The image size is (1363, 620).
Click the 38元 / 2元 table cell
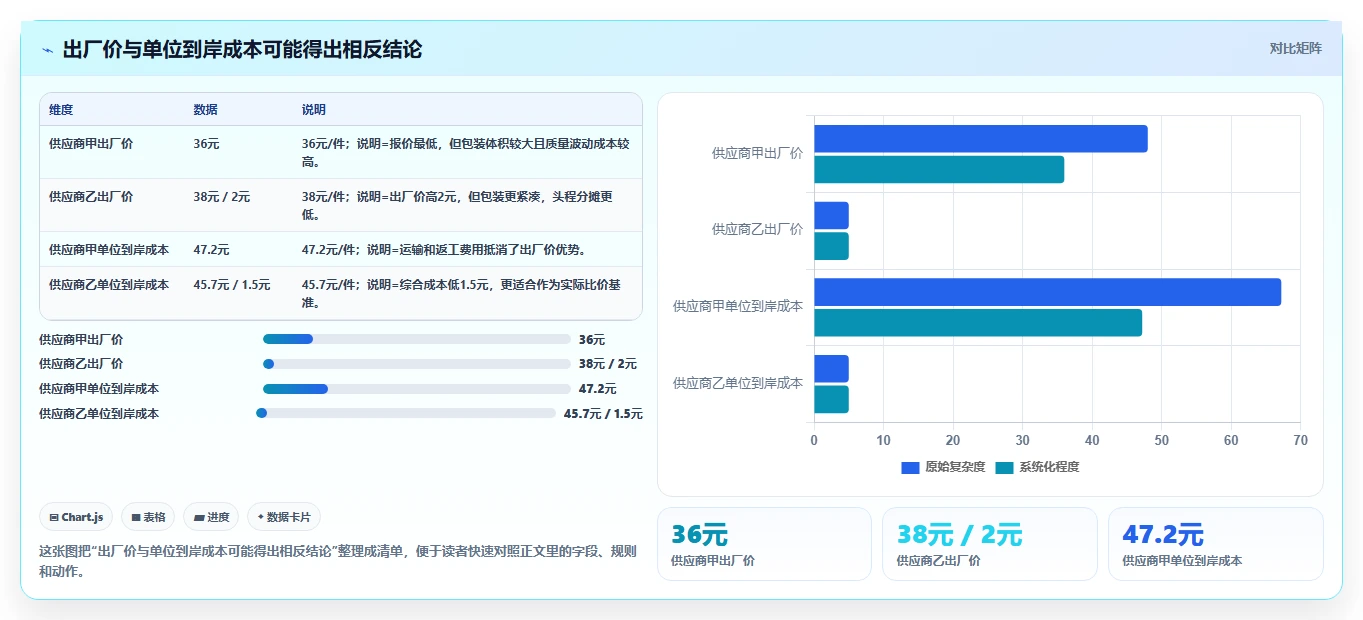222,197
